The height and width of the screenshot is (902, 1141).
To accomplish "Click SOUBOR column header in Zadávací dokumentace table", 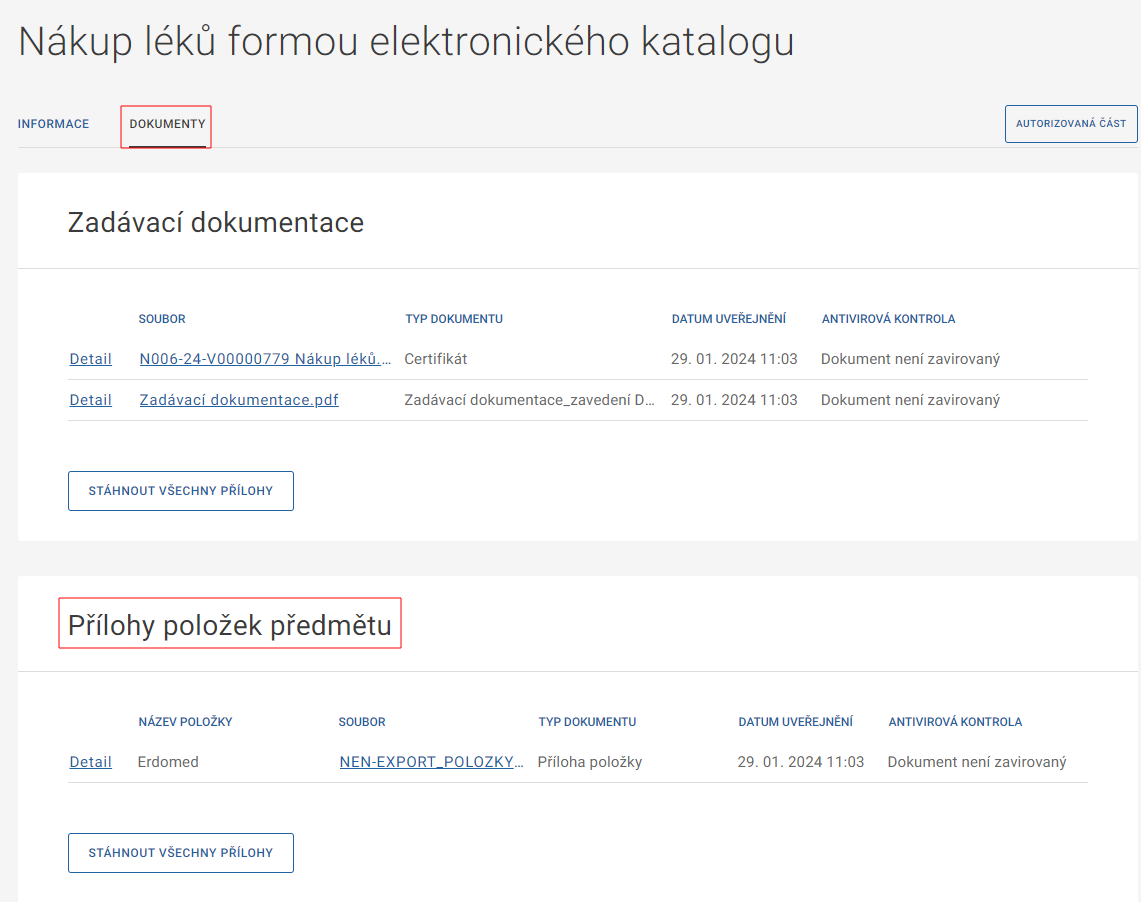I will [162, 319].
